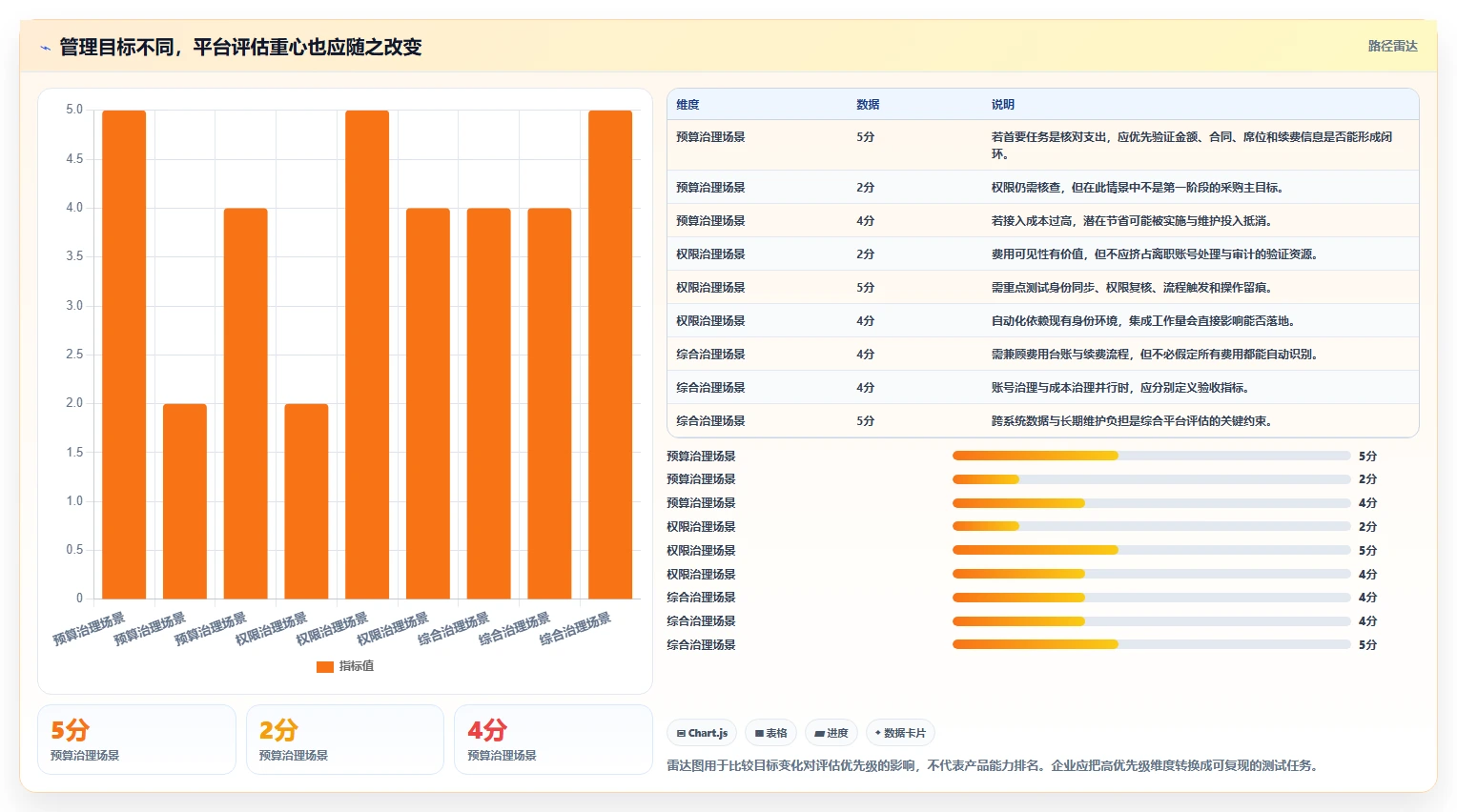
Task: Click the 权限治理场景 5分 progress bar
Action: tap(1152, 550)
